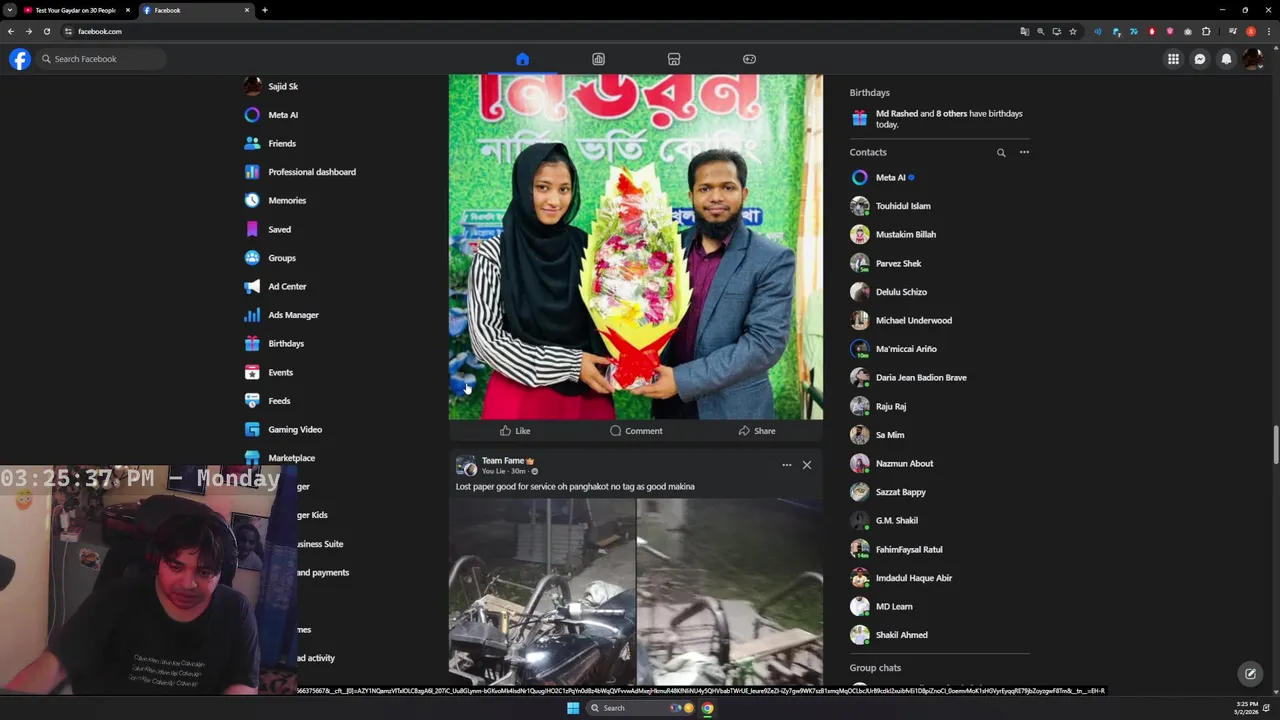Close the Facebook browser tab
The height and width of the screenshot is (720, 1280).
pos(247,10)
